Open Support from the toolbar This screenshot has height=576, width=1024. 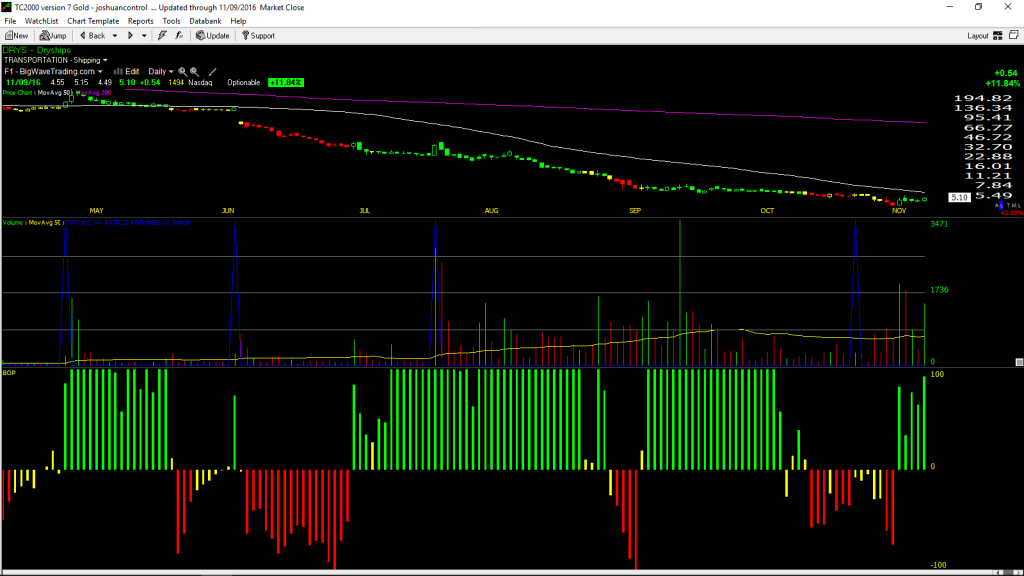point(259,36)
